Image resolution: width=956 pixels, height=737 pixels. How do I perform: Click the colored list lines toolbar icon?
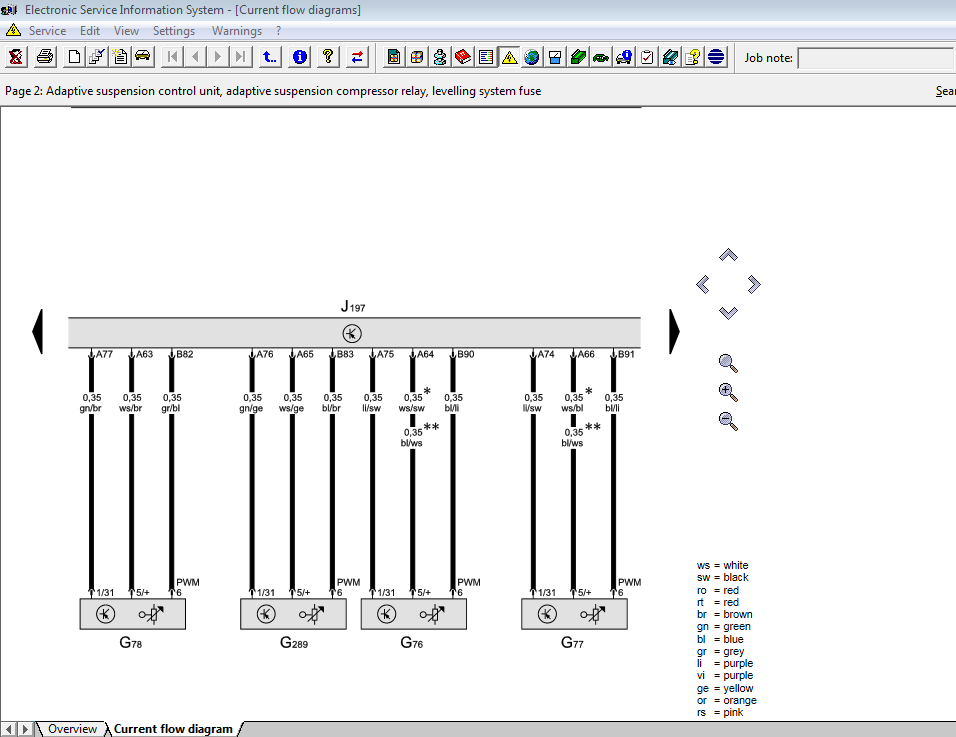pyautogui.click(x=486, y=57)
